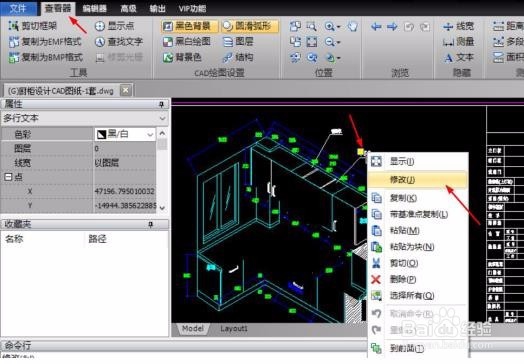Click the 路径 column header
524x364 pixels.
tap(97, 239)
